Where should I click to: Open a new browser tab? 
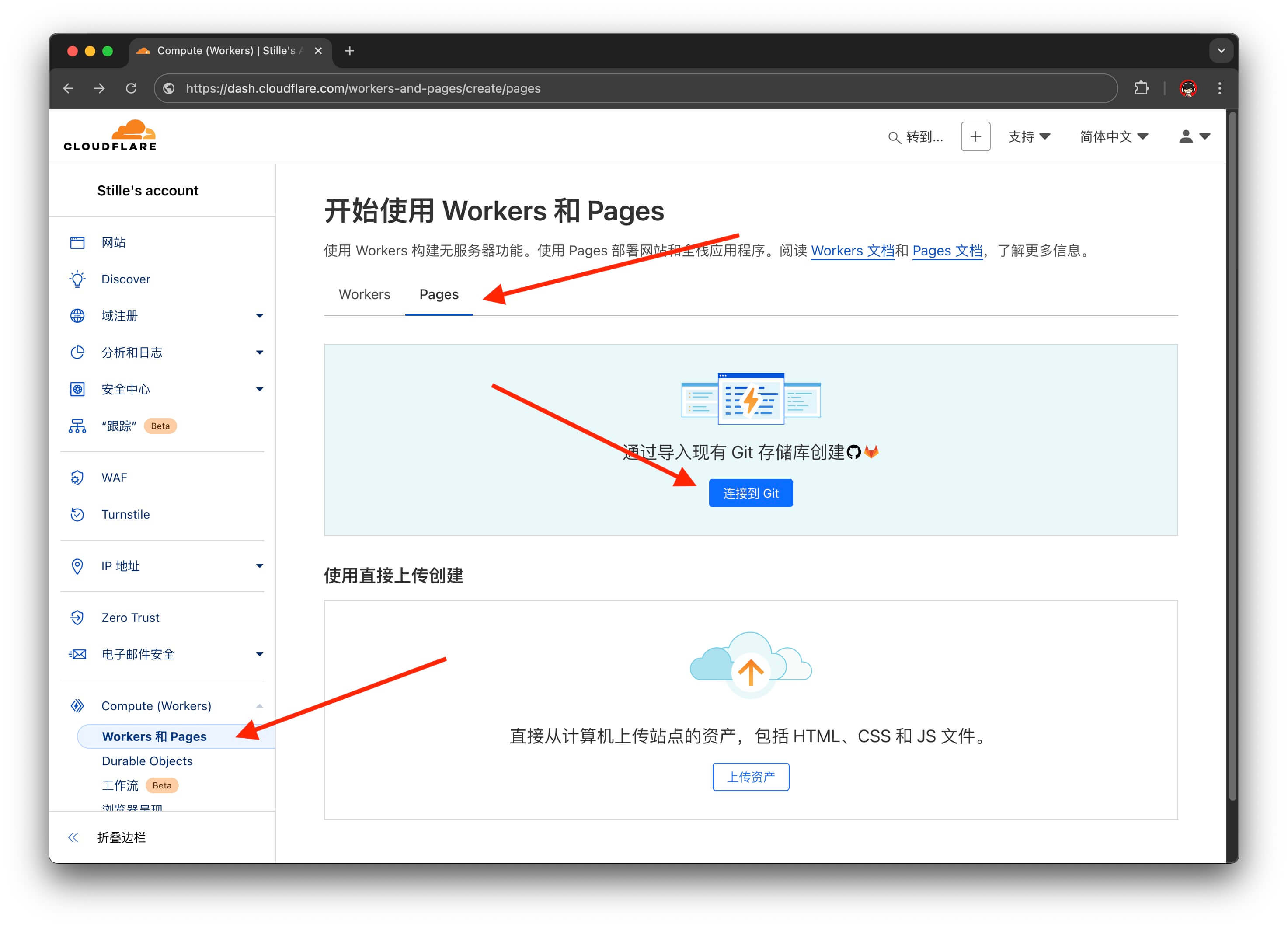[350, 51]
